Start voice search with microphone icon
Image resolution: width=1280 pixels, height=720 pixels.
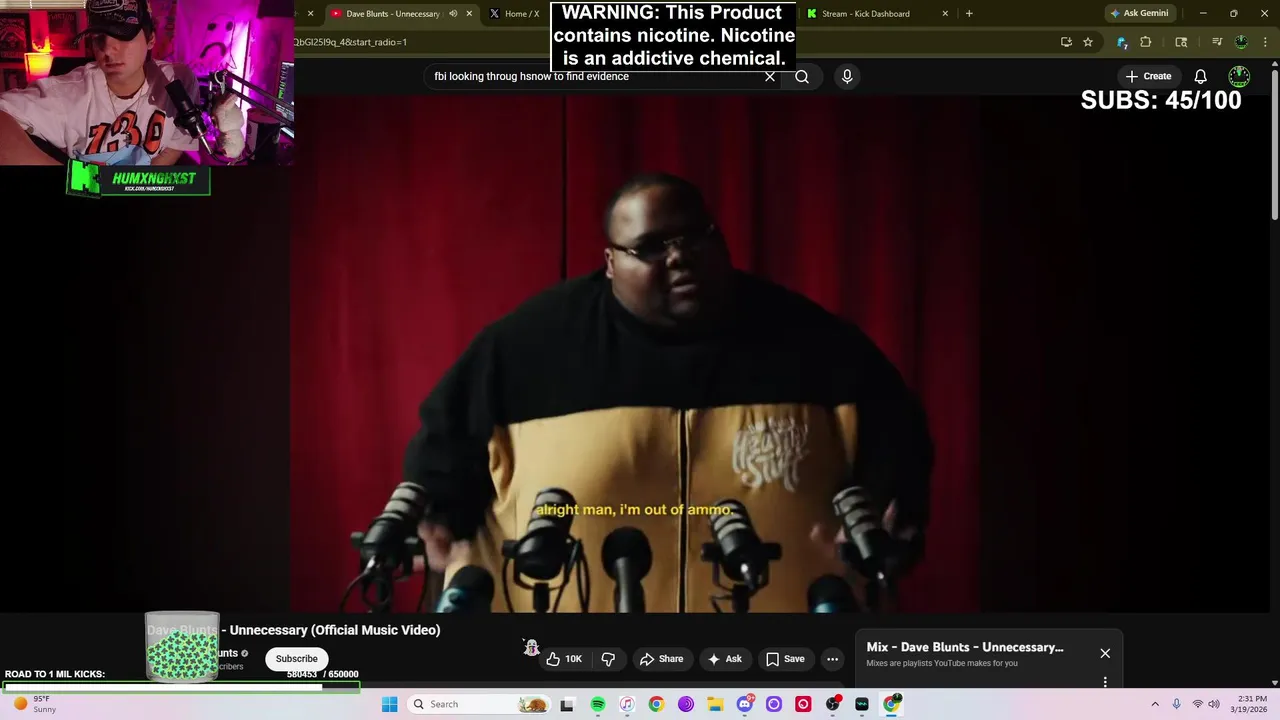pos(847,76)
